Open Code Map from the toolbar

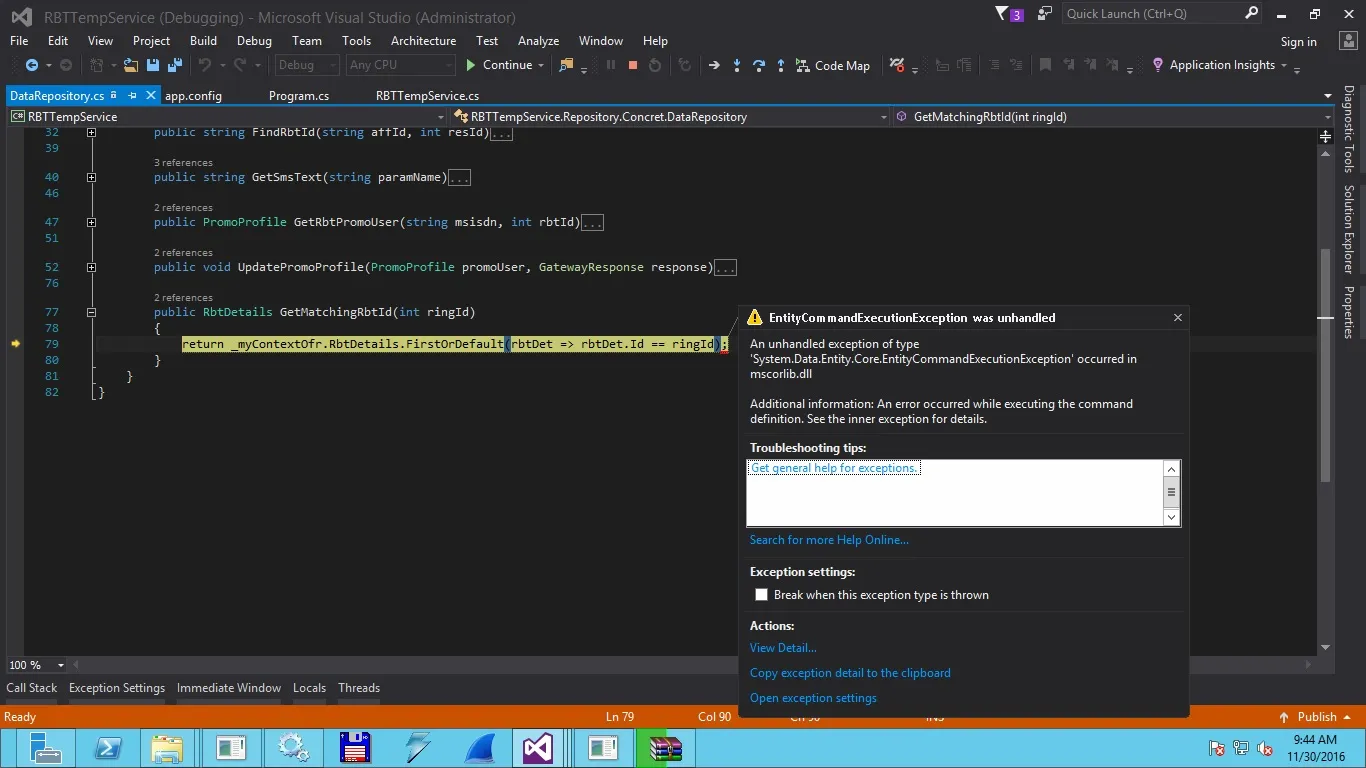click(832, 65)
